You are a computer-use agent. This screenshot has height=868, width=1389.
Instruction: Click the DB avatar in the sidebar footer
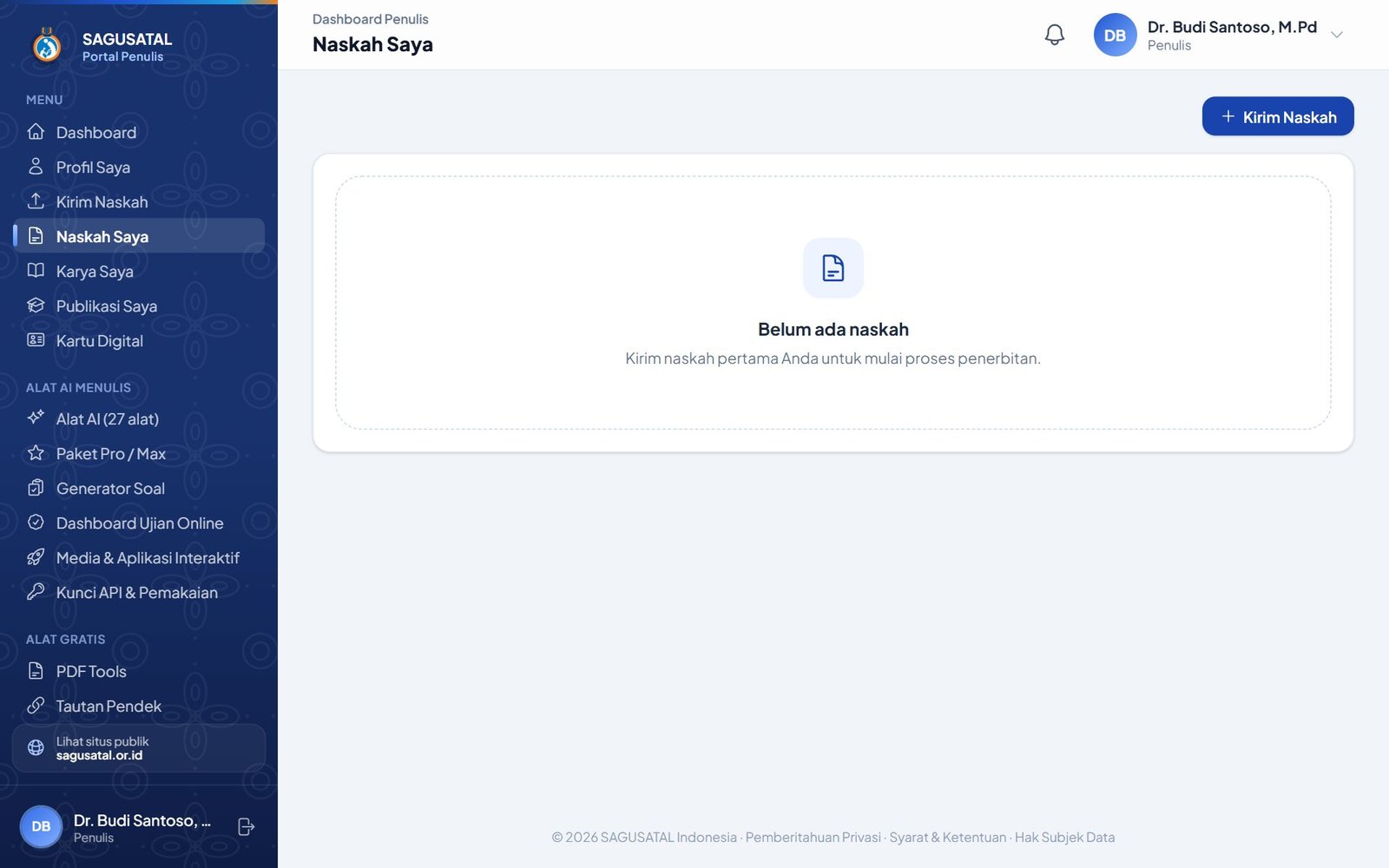point(41,826)
